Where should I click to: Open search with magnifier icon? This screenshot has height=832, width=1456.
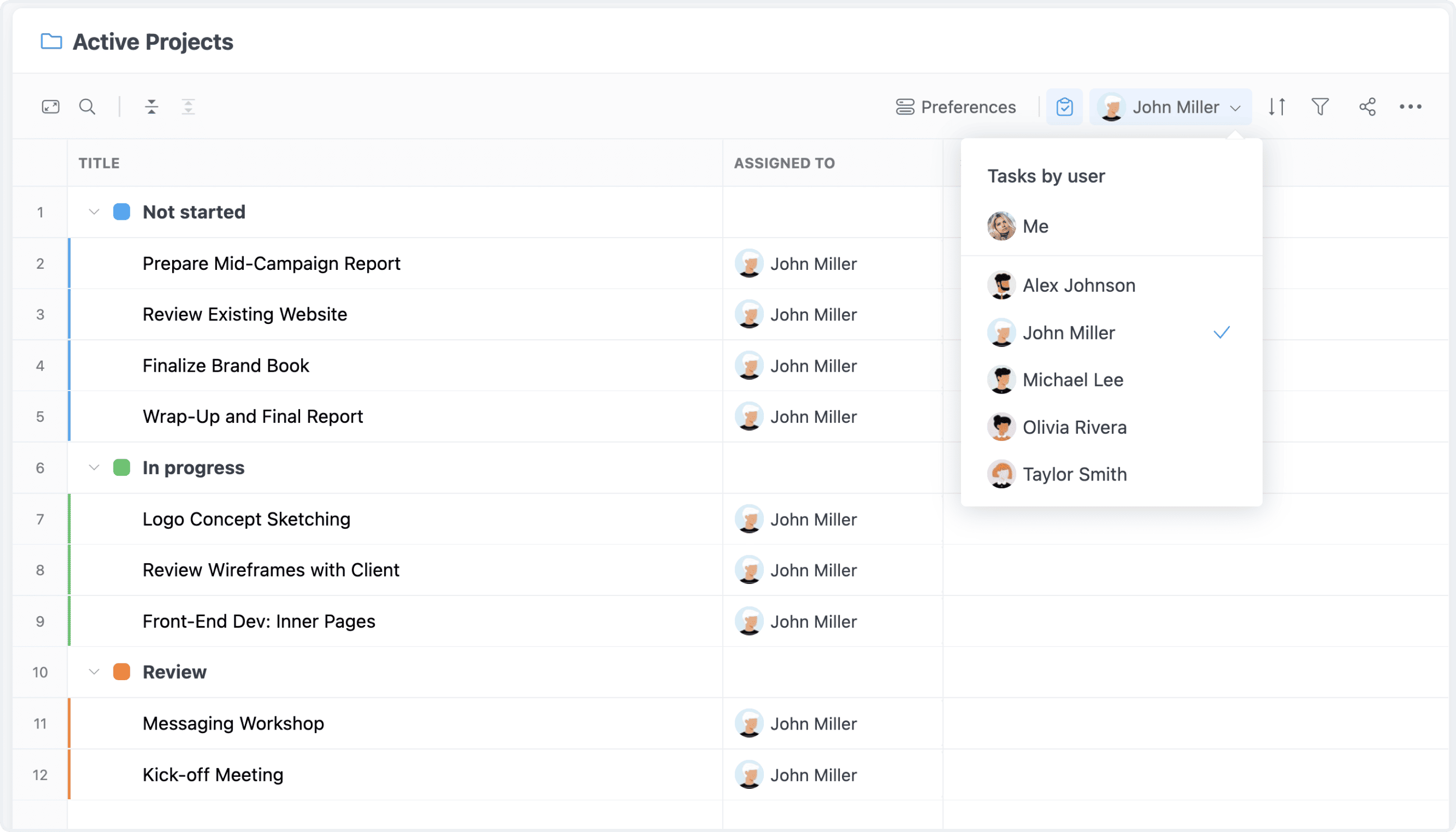[87, 107]
